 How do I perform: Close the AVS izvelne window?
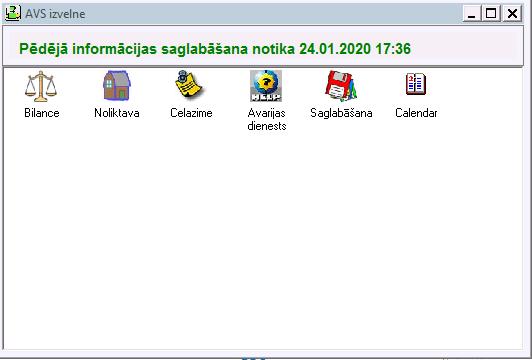512,14
